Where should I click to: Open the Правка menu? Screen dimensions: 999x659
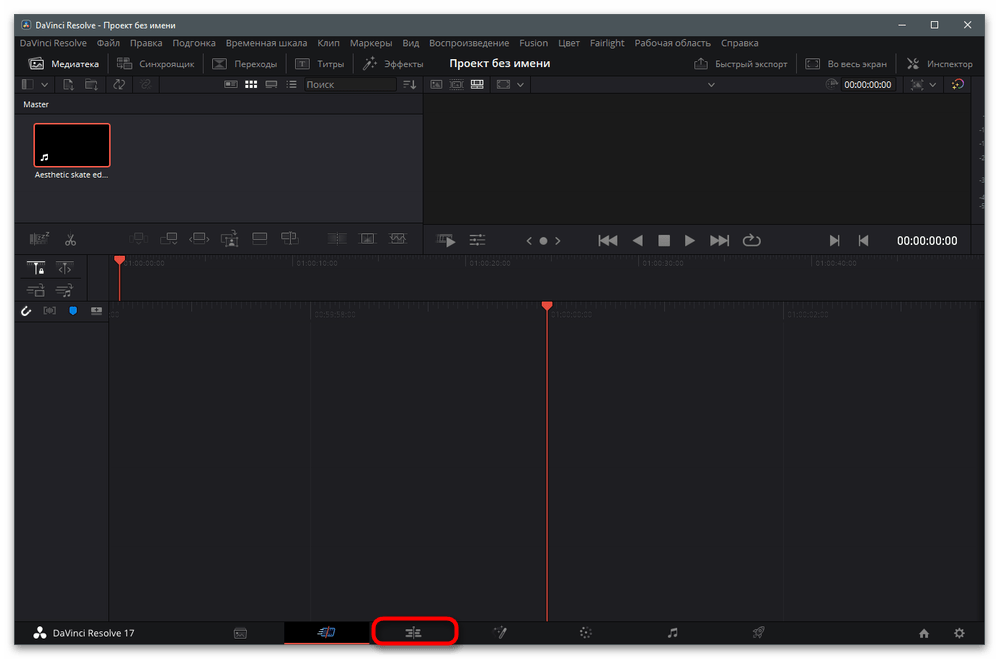tap(146, 43)
